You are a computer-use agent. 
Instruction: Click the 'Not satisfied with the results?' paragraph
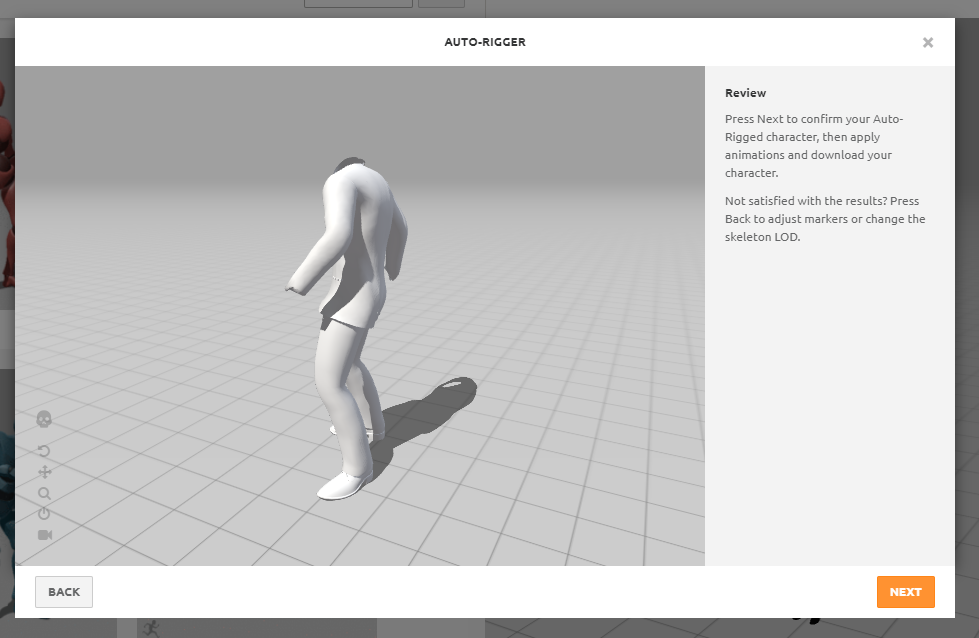pos(825,218)
